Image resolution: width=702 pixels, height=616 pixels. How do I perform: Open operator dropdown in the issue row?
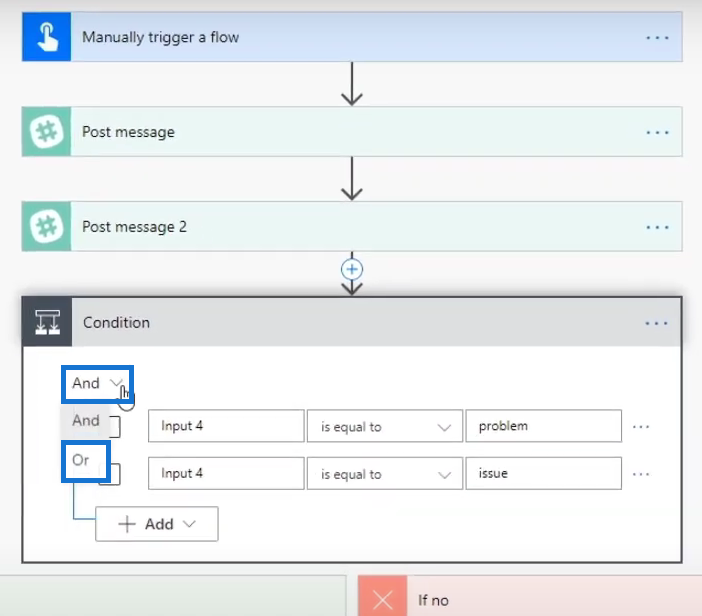click(385, 474)
